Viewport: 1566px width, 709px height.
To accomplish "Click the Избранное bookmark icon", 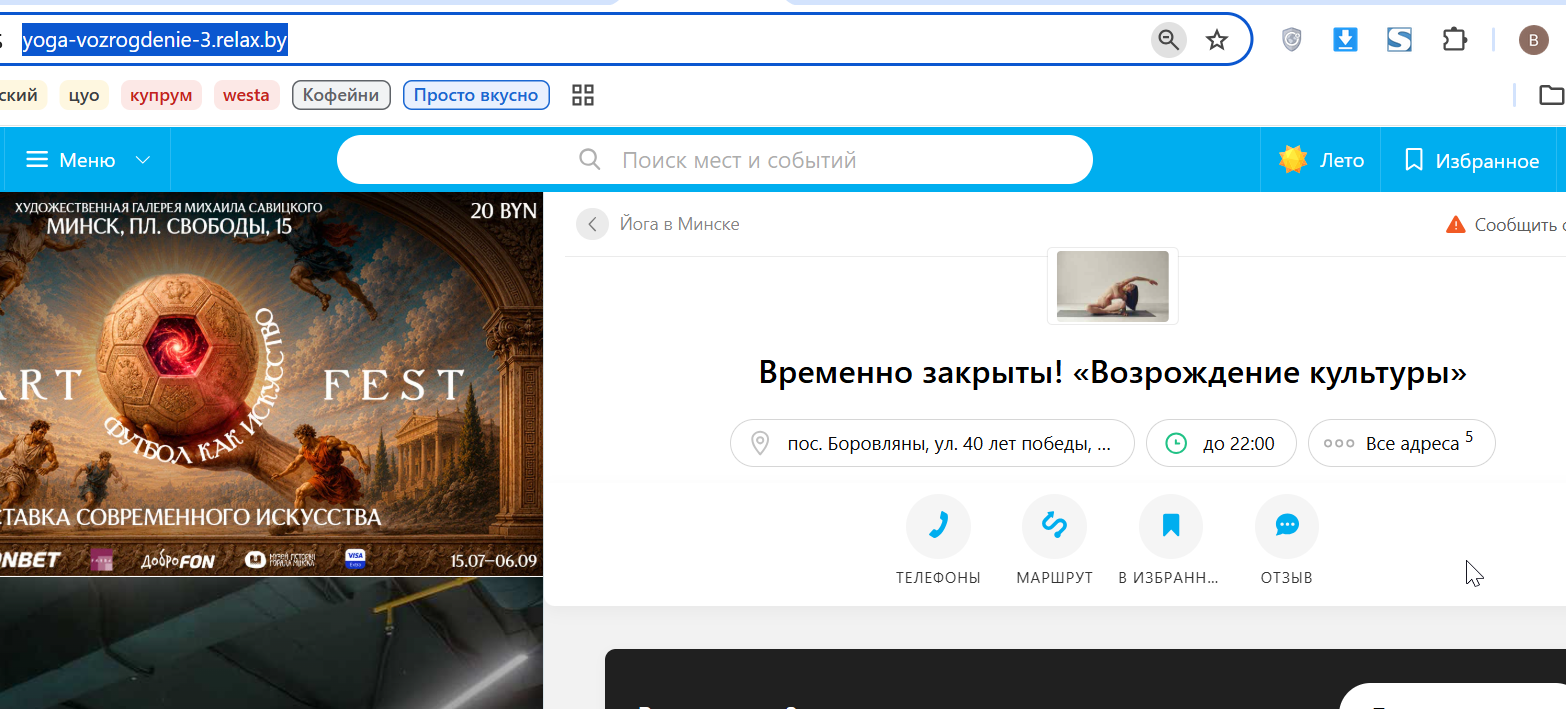I will 1413,160.
